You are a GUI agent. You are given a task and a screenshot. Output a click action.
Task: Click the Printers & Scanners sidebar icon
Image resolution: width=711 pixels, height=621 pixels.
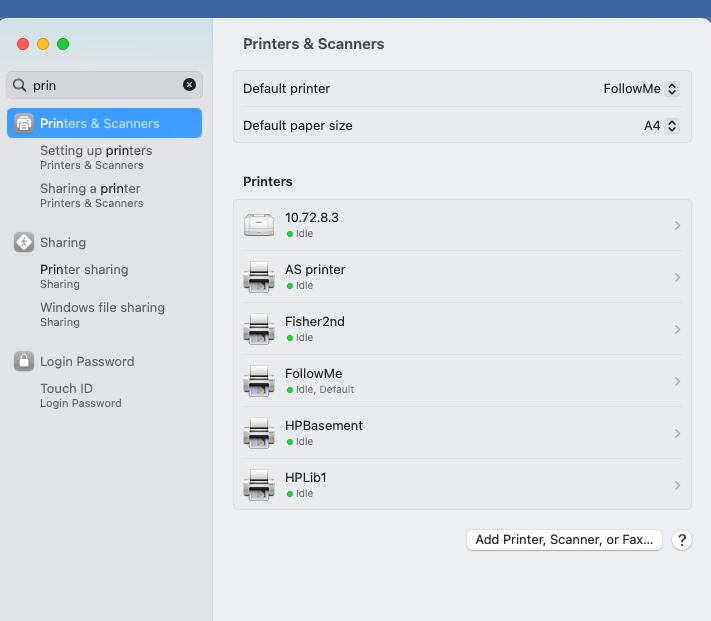24,123
